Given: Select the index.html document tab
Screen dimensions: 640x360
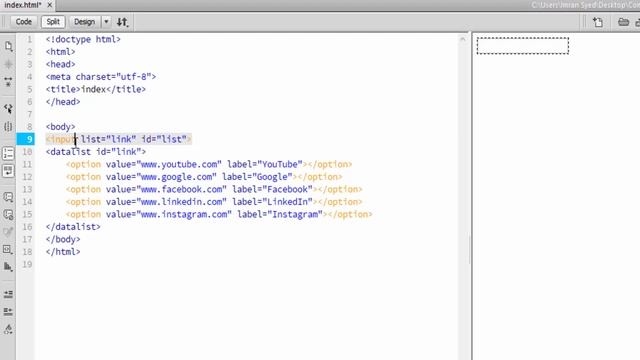Looking at the screenshot, I should click(x=23, y=5).
